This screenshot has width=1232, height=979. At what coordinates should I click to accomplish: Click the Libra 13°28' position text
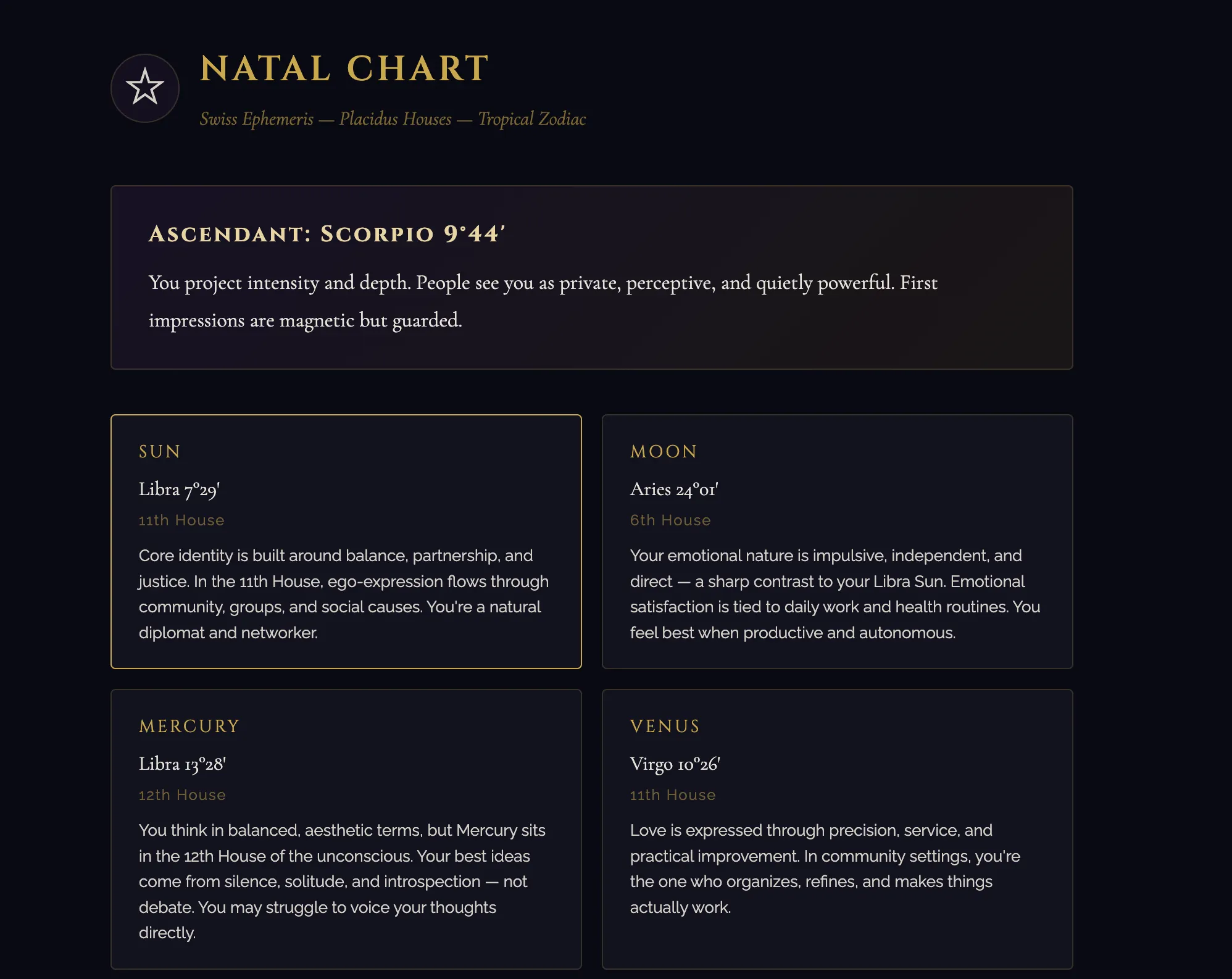coord(183,764)
